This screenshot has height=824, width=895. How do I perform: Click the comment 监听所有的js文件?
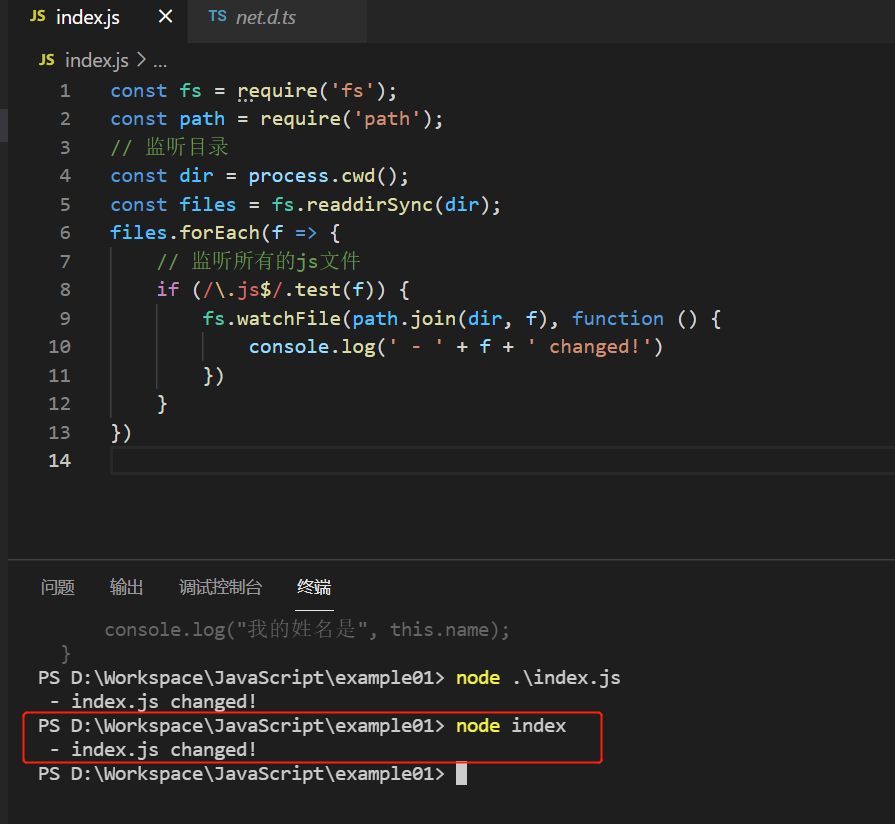(259, 262)
